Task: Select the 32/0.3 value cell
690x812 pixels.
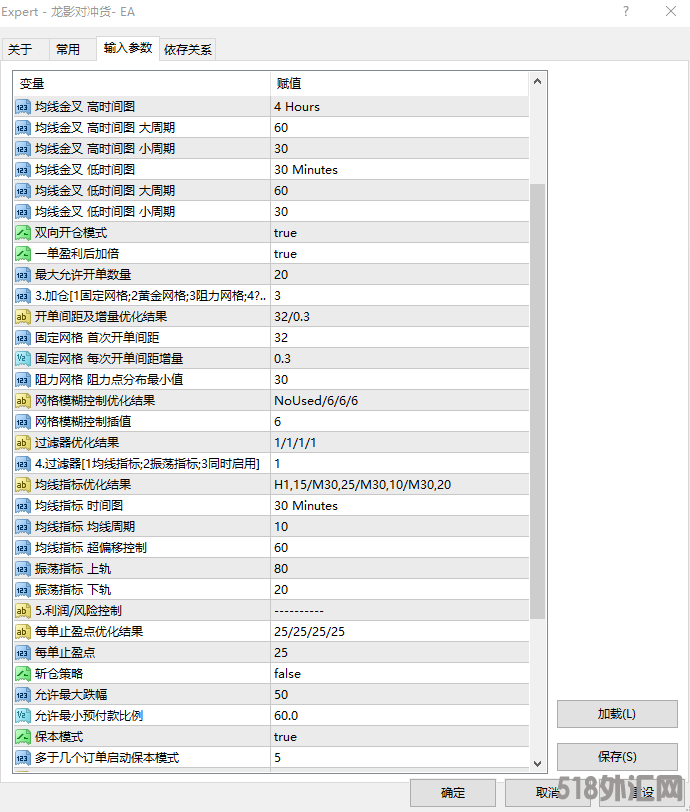Action: pos(399,317)
